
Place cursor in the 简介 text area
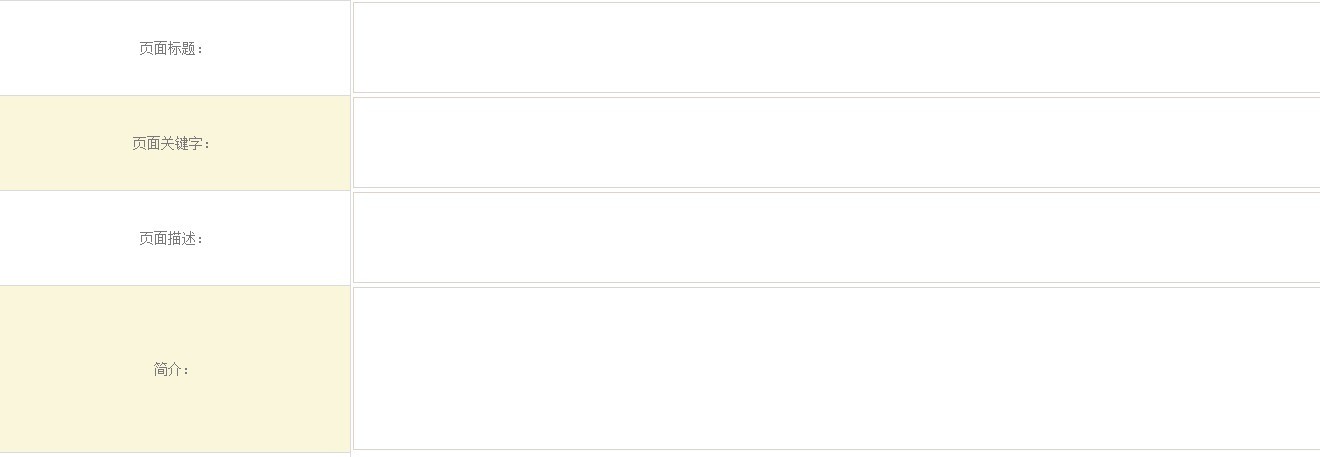(x=836, y=368)
